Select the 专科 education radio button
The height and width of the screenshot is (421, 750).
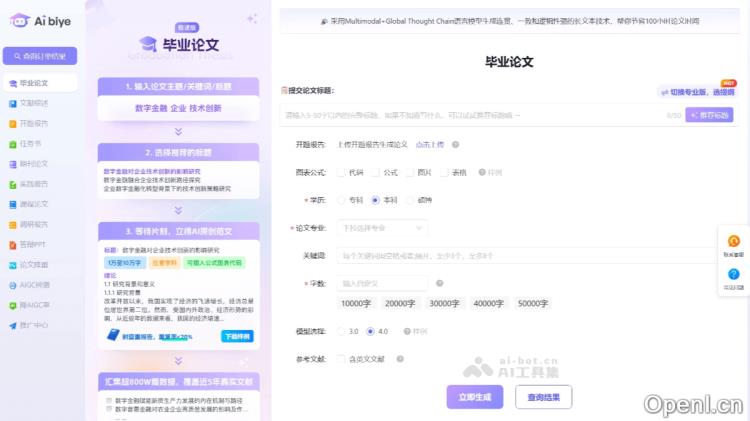point(342,200)
